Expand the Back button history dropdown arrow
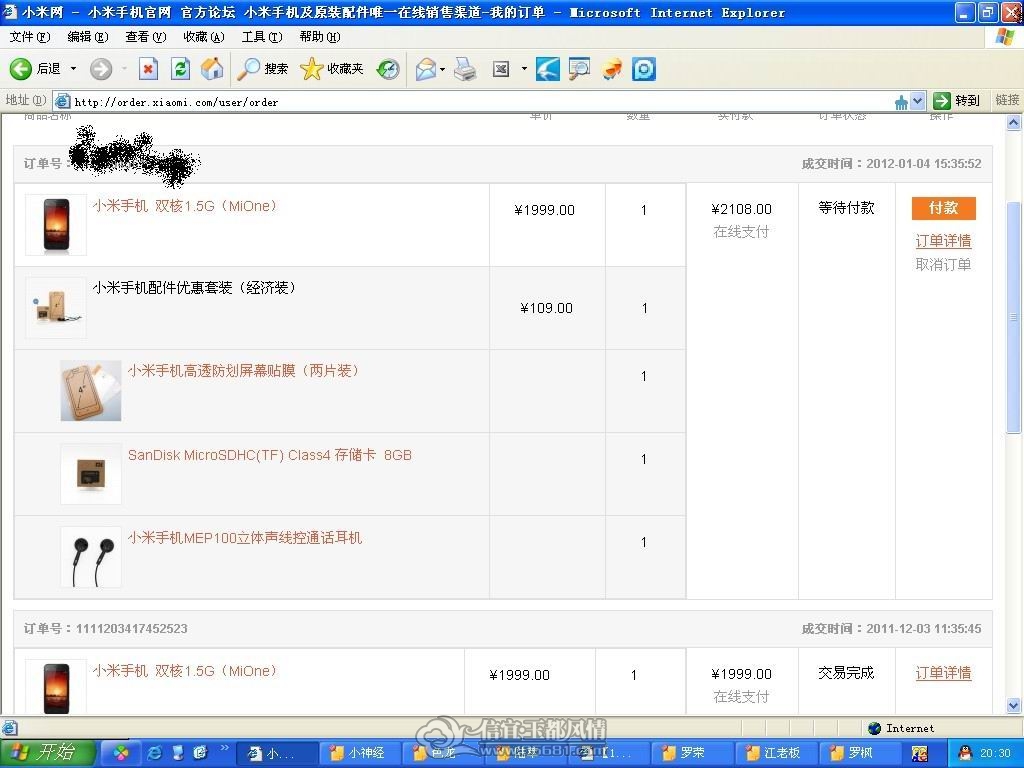 73,69
